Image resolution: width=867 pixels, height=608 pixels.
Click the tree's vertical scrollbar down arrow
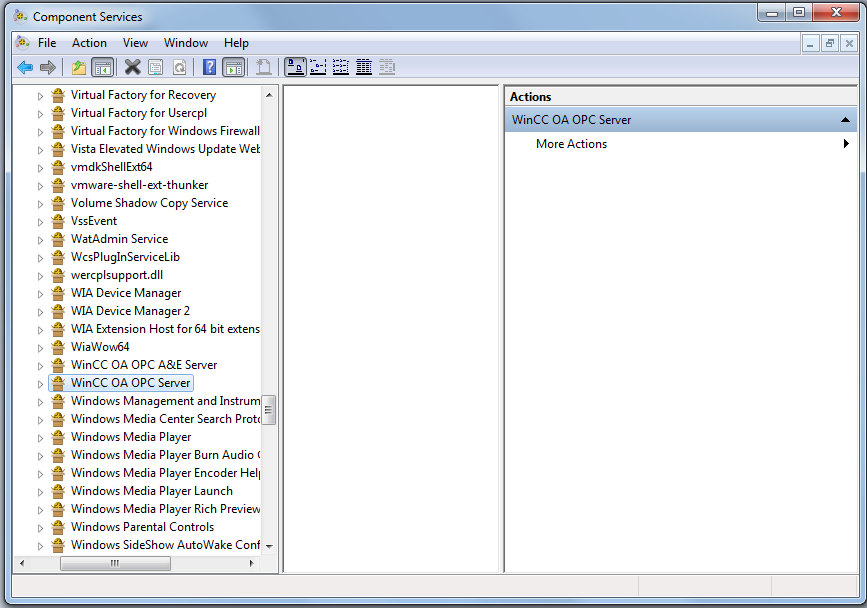tap(269, 547)
